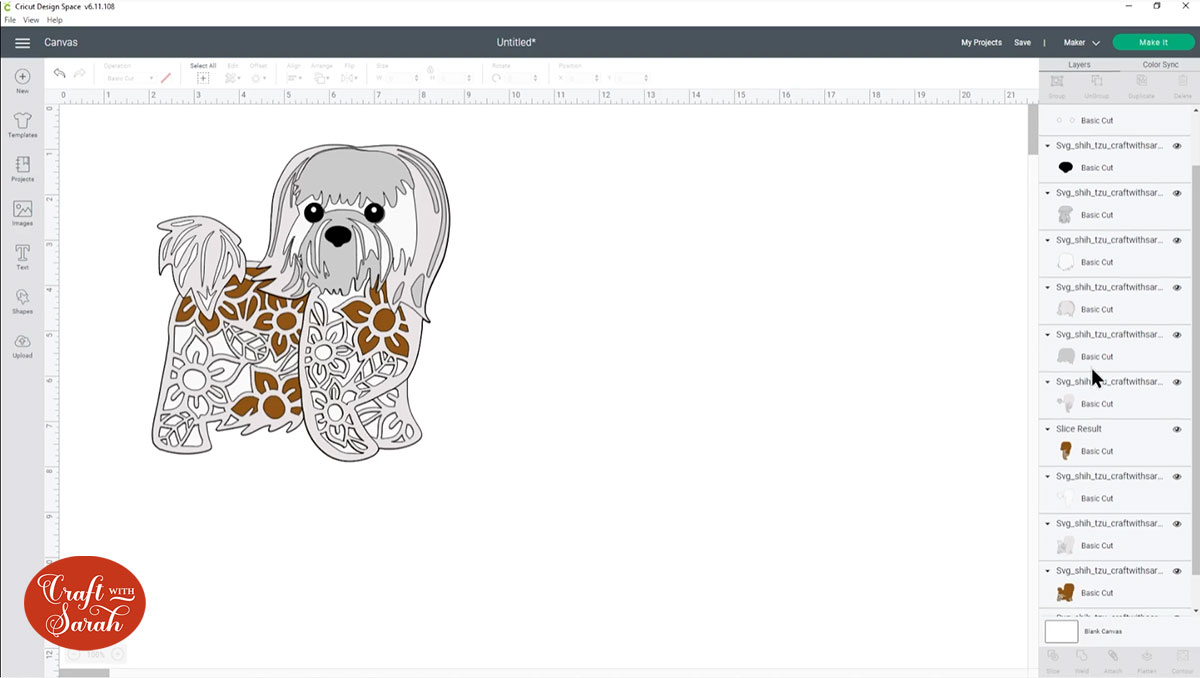Insert text with the Text tool
The height and width of the screenshot is (678, 1200).
pyautogui.click(x=21, y=255)
